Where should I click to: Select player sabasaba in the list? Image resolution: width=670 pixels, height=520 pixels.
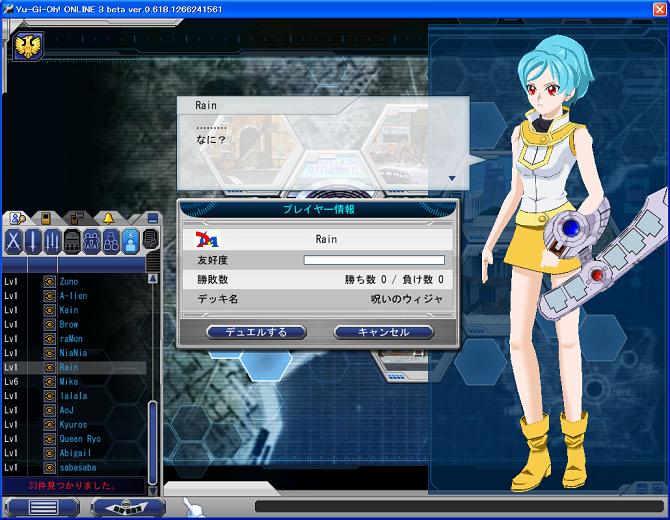pos(78,467)
